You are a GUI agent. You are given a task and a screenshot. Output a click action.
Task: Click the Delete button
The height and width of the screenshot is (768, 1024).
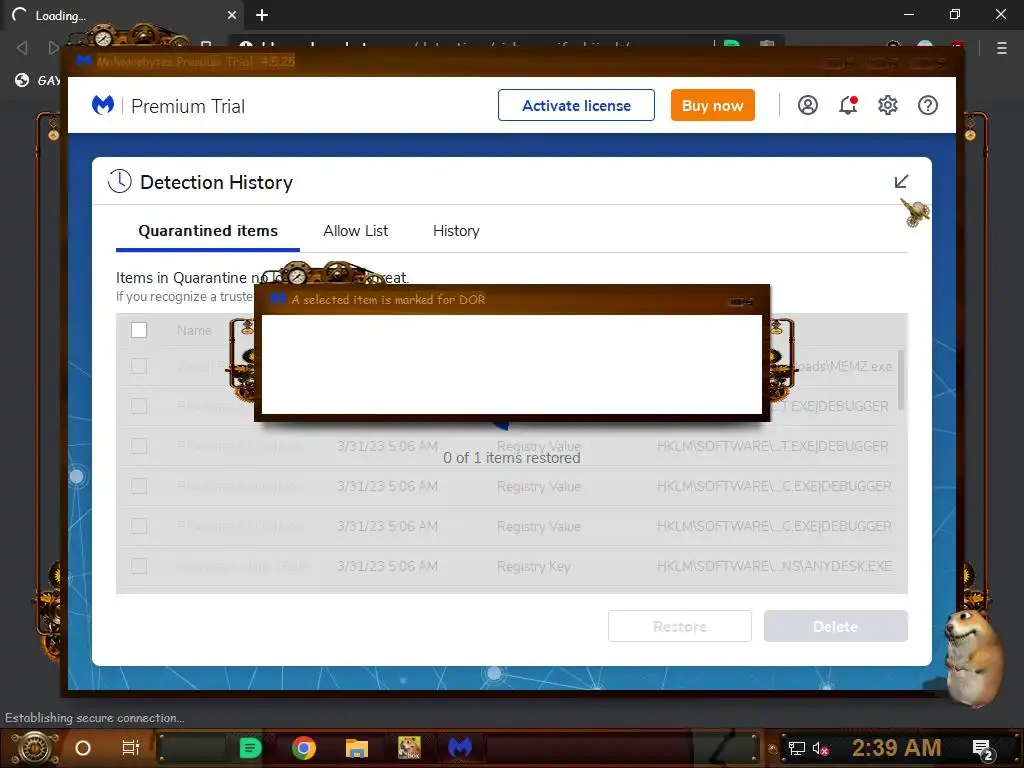click(836, 626)
